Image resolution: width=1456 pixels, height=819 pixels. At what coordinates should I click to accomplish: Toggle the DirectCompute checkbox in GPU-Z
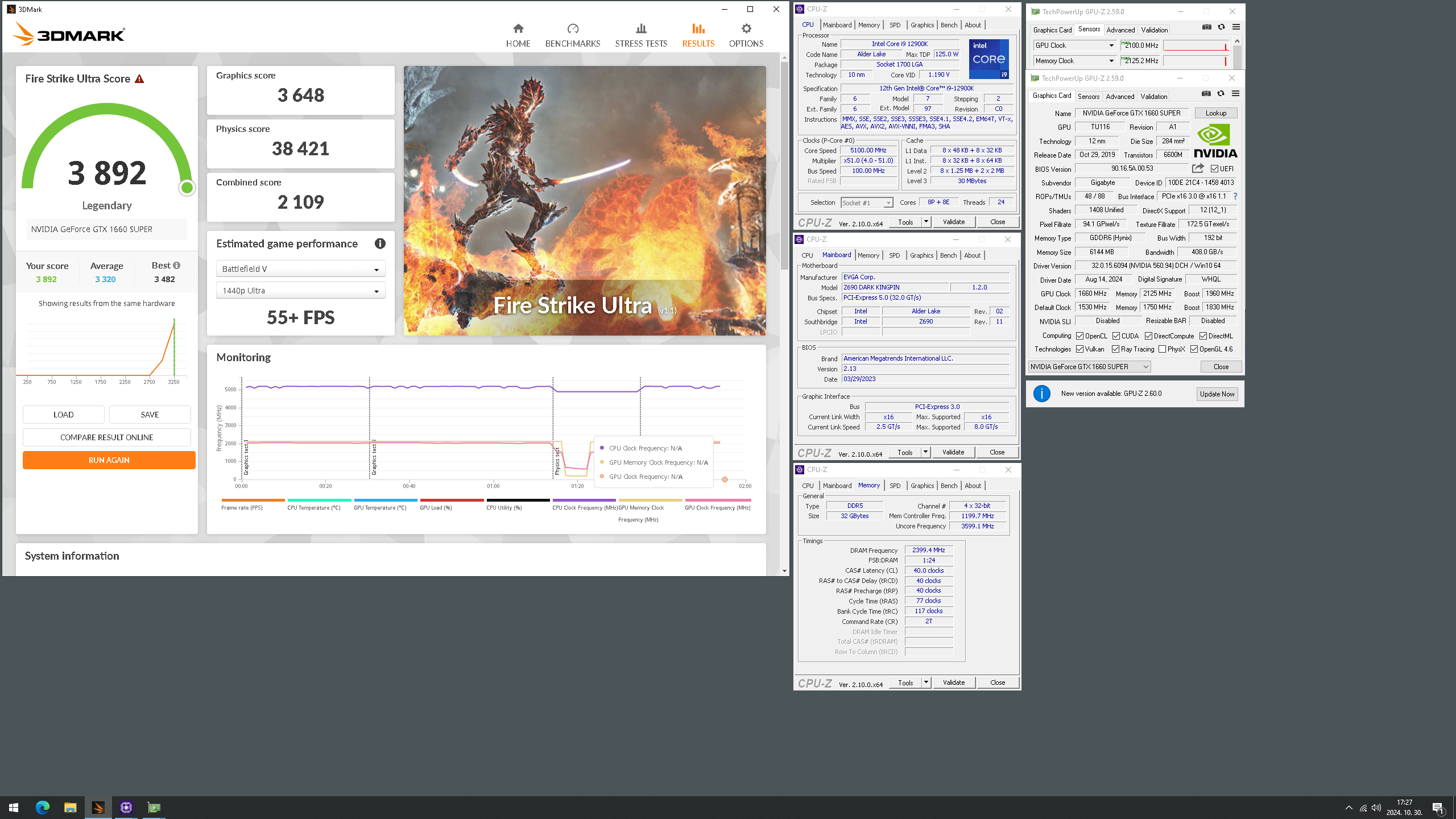click(x=1148, y=336)
